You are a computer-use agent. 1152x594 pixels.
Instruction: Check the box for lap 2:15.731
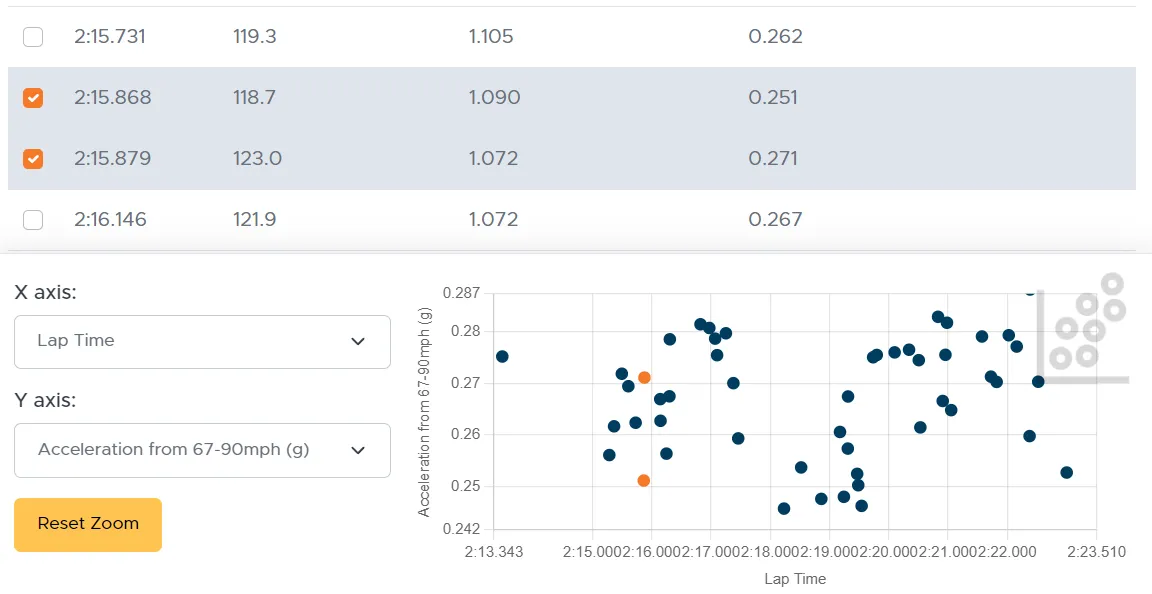click(x=33, y=37)
